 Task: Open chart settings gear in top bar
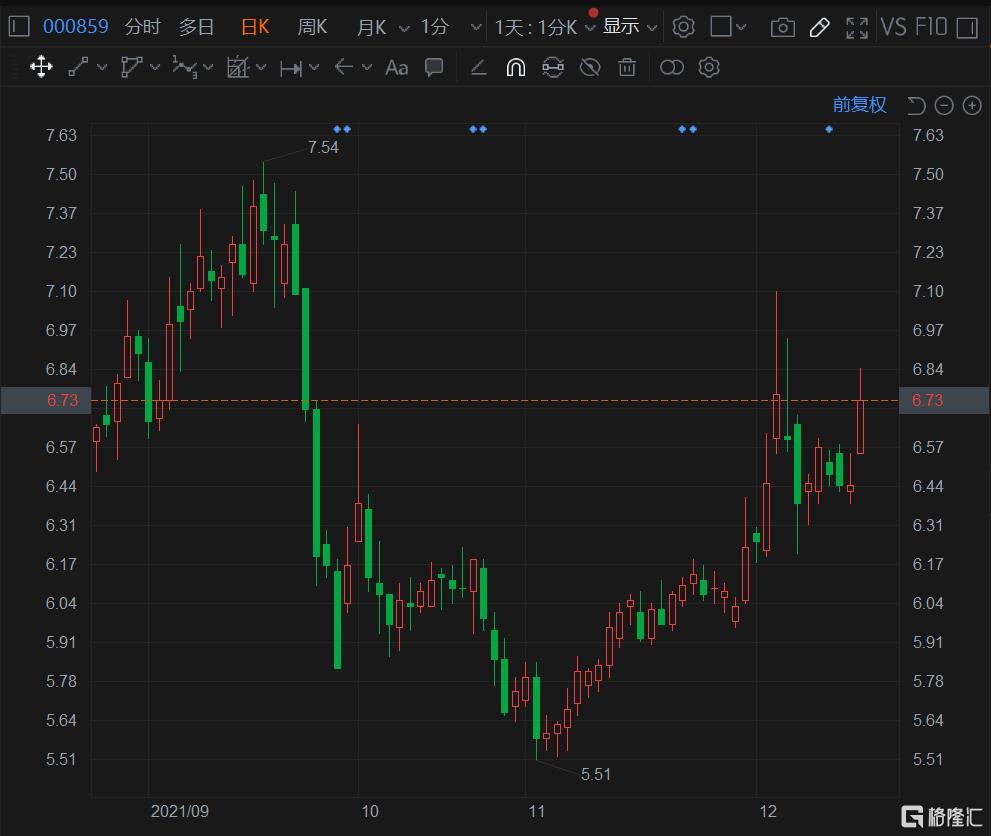click(x=683, y=27)
